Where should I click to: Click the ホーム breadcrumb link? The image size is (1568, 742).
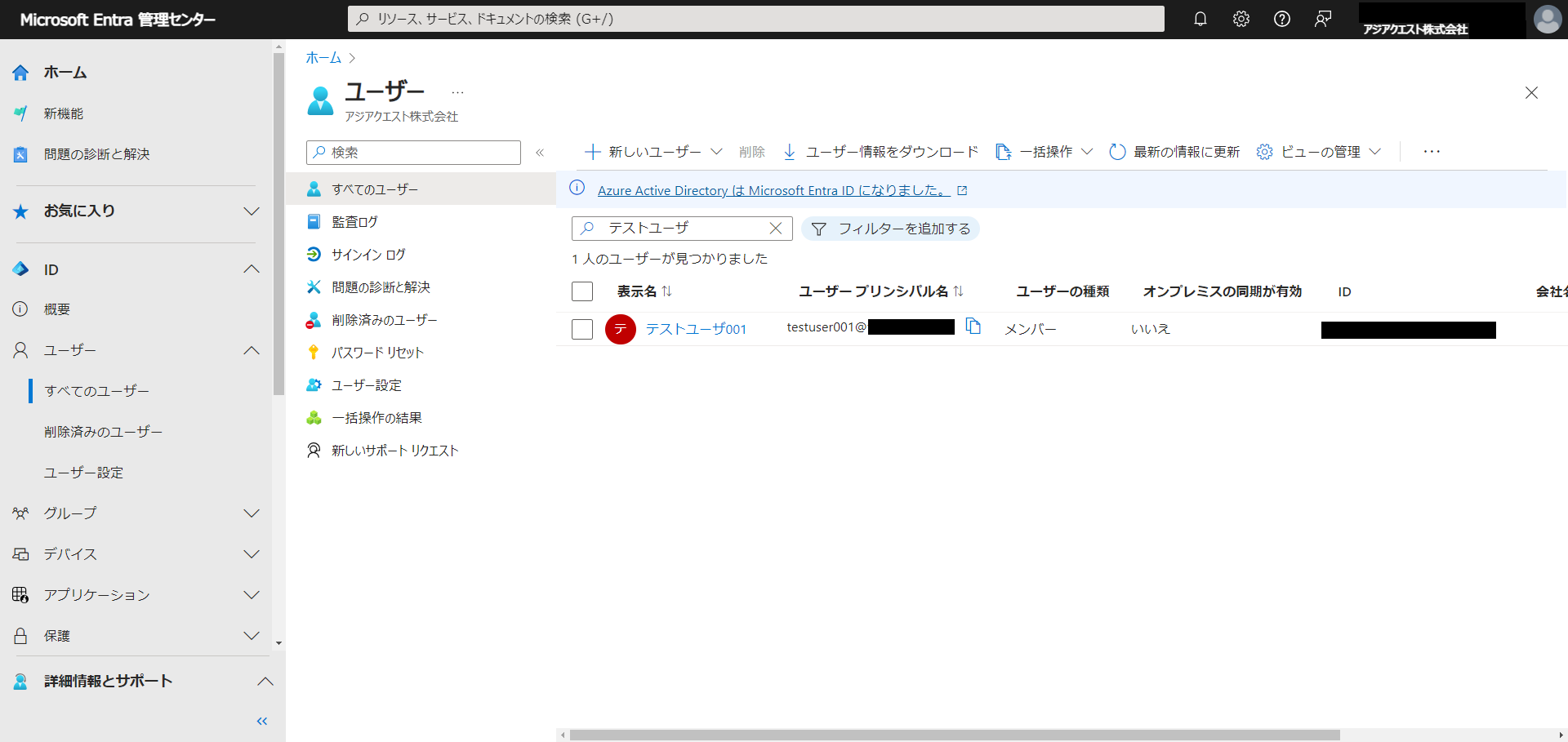(x=323, y=58)
